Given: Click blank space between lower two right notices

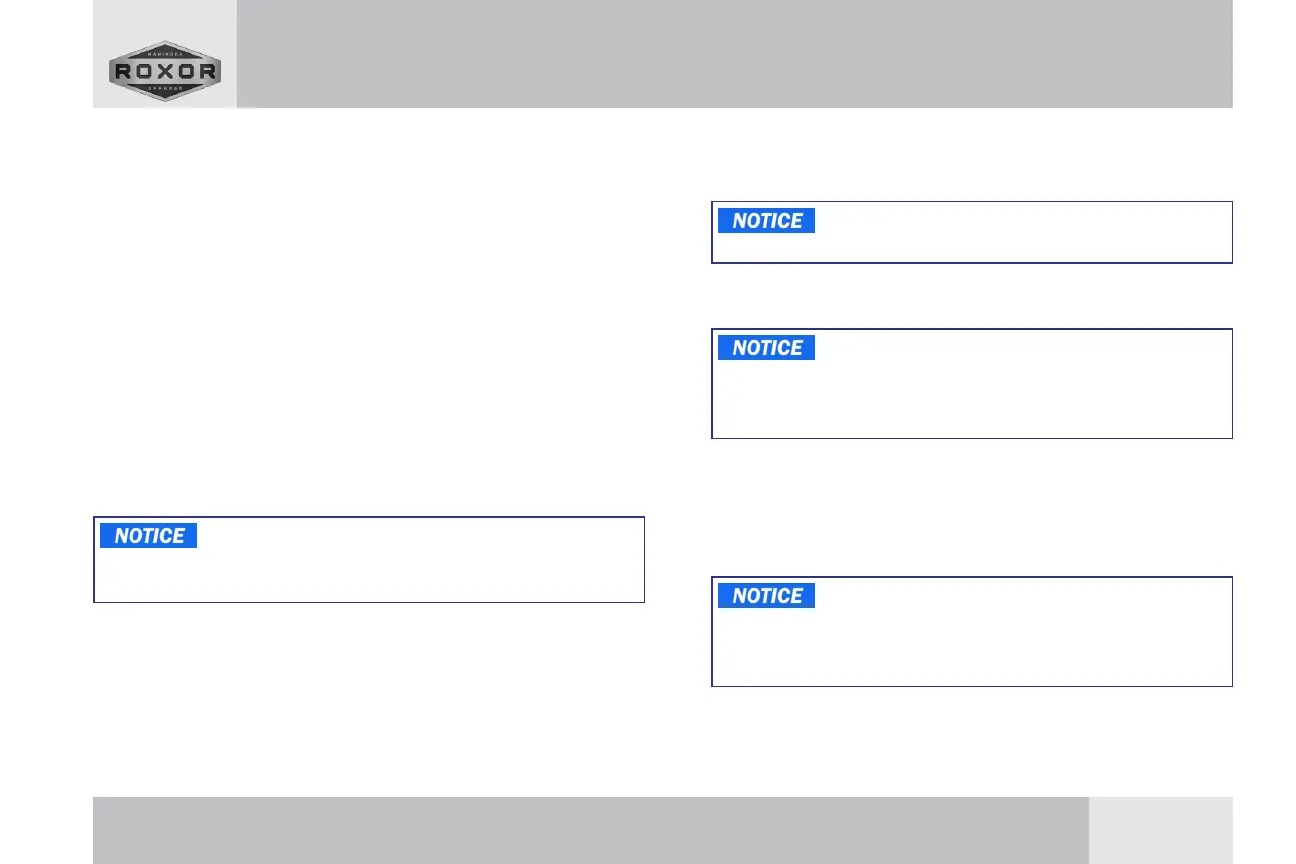Looking at the screenshot, I should pos(972,507).
